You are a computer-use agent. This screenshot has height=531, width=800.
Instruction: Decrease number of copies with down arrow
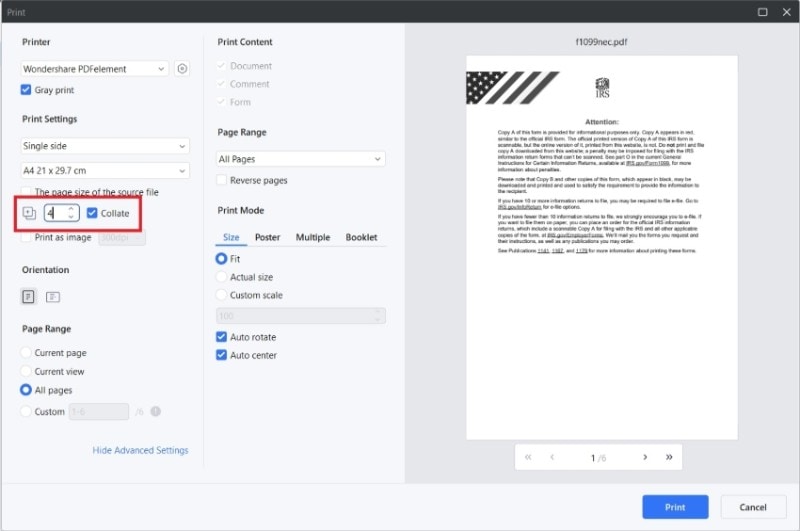pyautogui.click(x=71, y=217)
